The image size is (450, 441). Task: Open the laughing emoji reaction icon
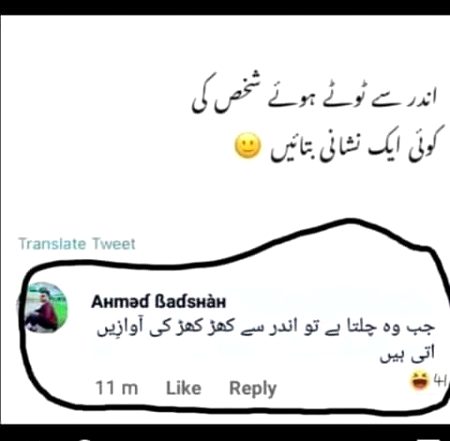point(419,381)
